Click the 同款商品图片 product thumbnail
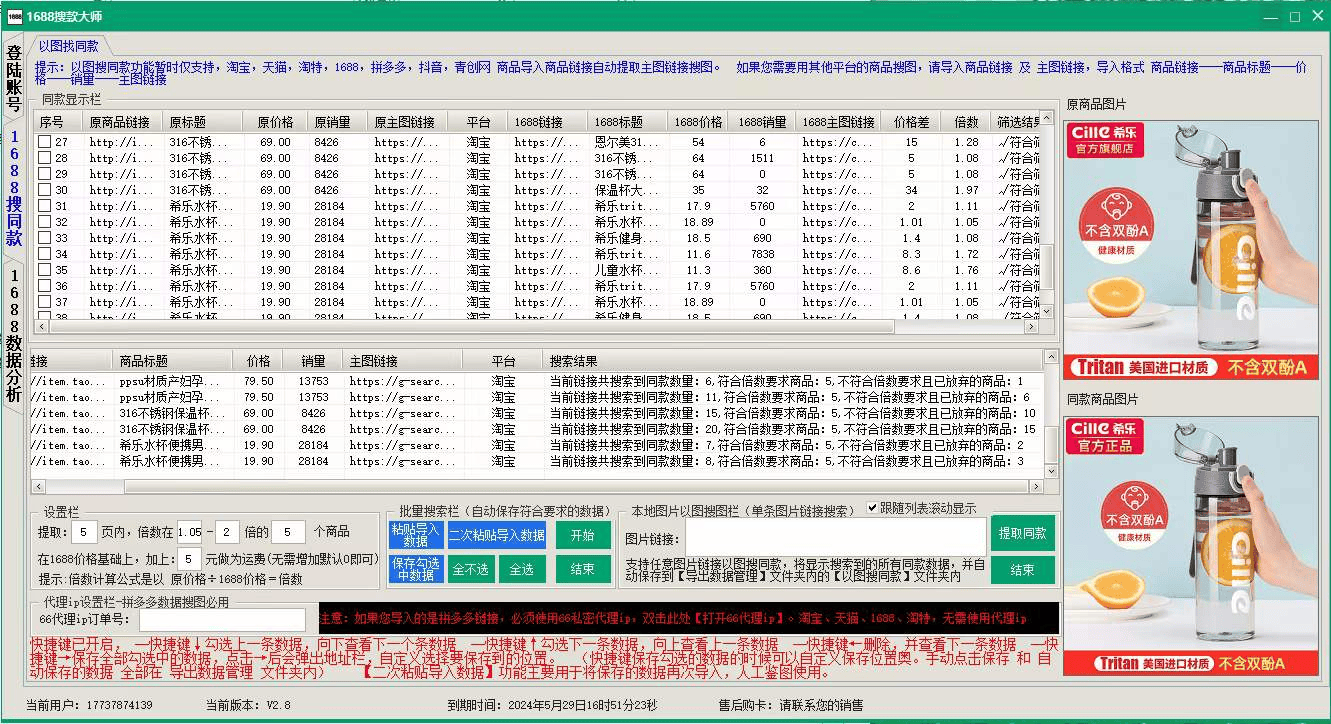This screenshot has height=724, width=1331. coord(1192,546)
